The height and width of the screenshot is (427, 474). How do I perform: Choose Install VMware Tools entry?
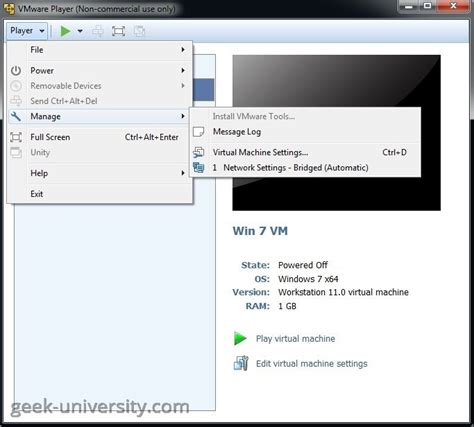click(x=305, y=116)
